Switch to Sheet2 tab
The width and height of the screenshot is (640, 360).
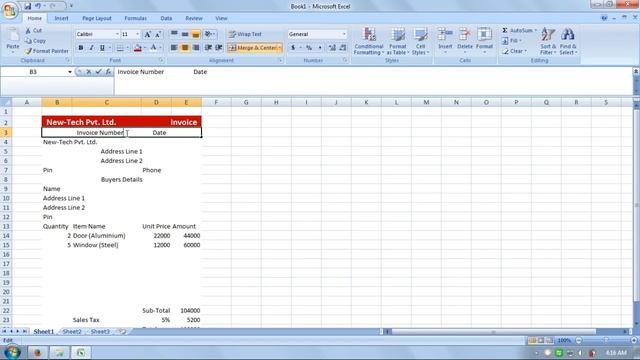pos(72,331)
